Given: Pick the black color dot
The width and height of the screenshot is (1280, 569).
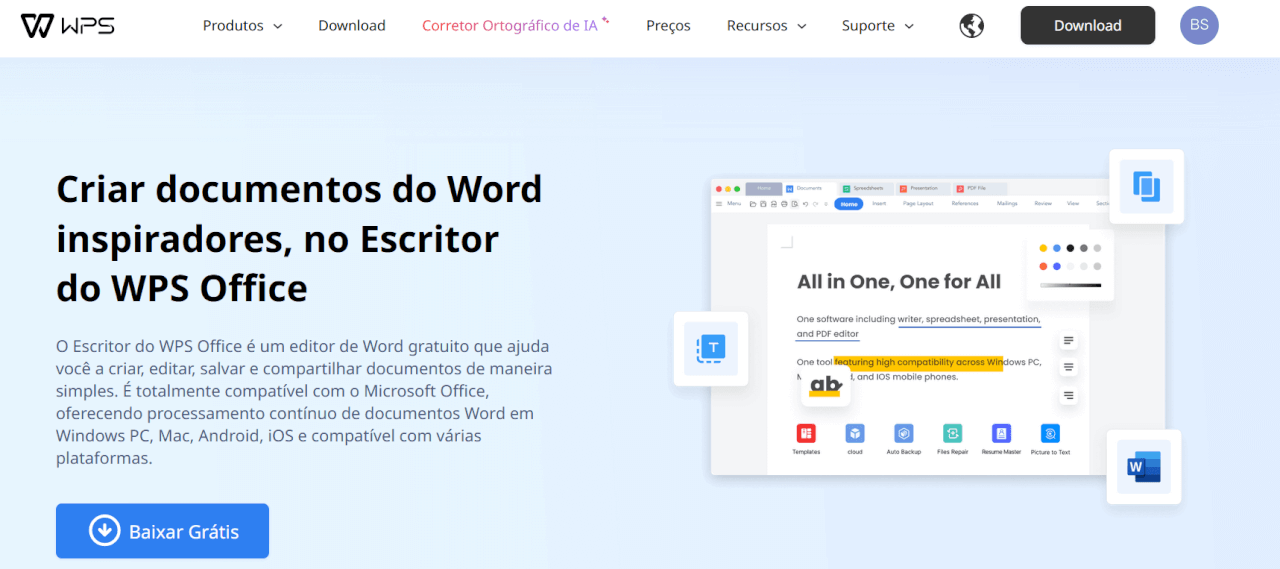Looking at the screenshot, I should click(1070, 248).
